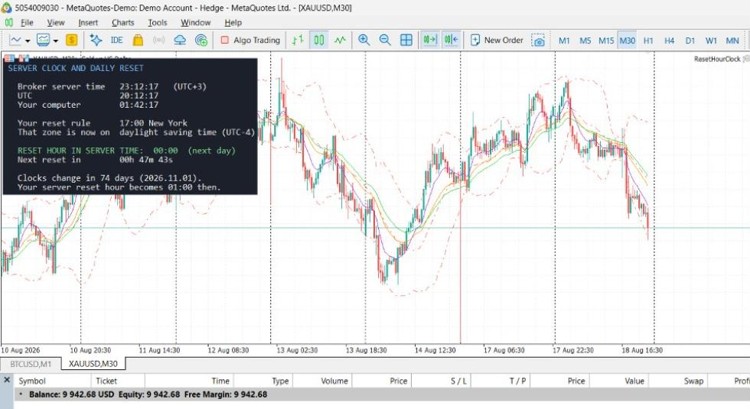Click the Balance and Equity summary row
The image size is (750, 409).
tap(382, 395)
